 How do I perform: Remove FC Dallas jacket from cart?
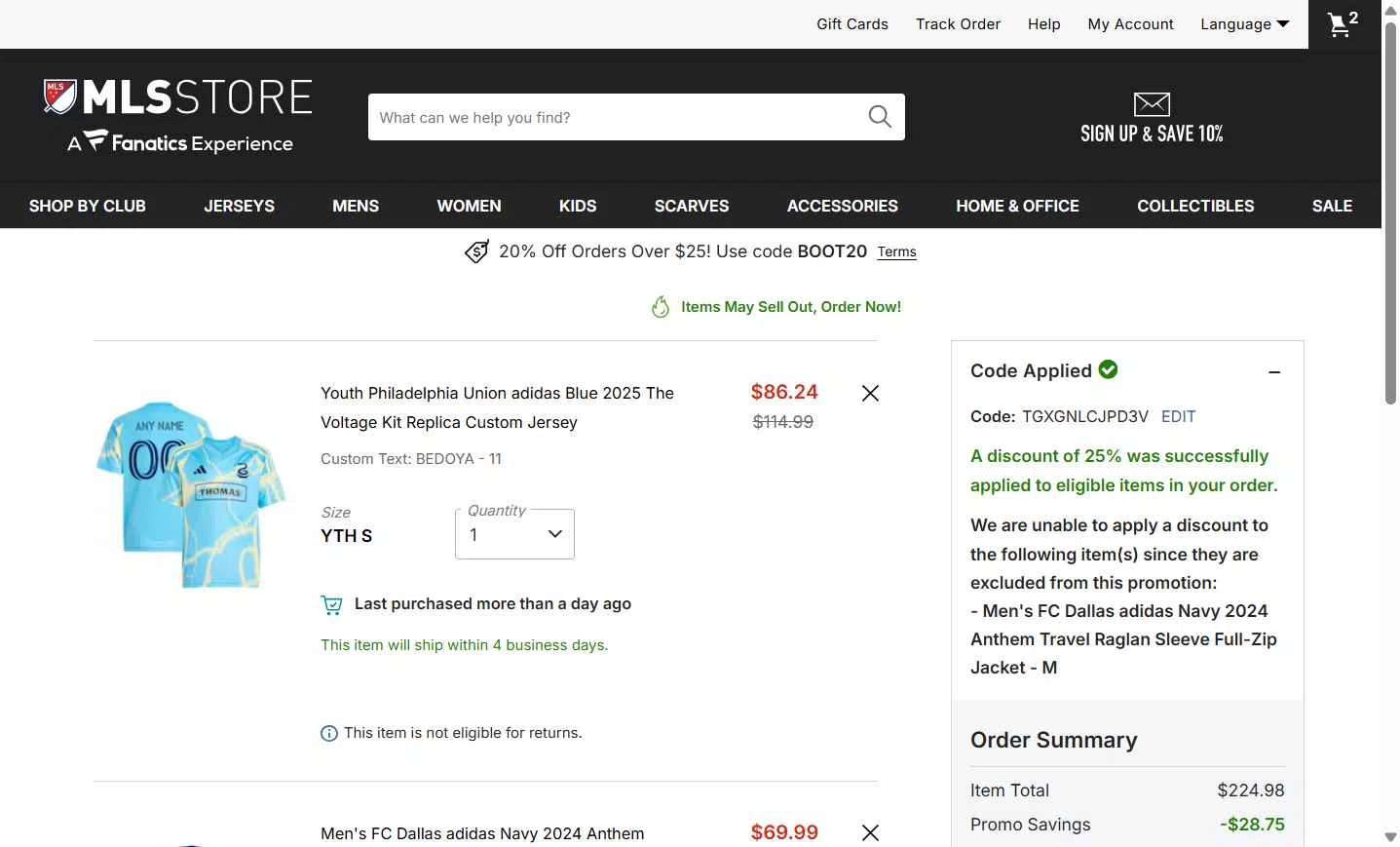tap(870, 832)
